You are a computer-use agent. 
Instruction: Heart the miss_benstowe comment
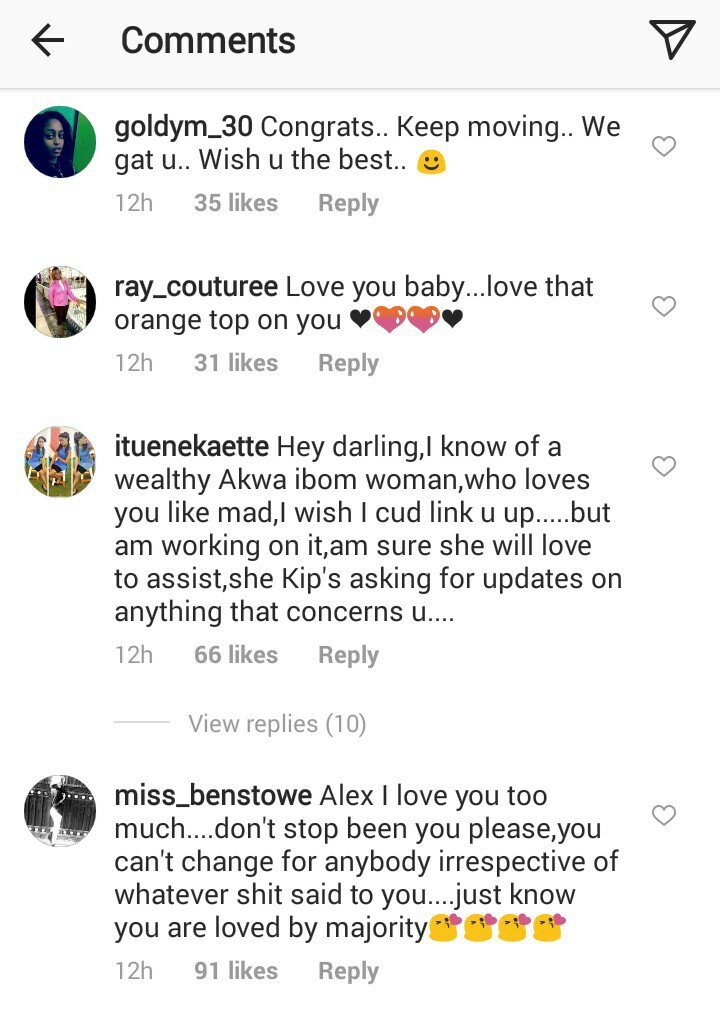click(x=664, y=816)
